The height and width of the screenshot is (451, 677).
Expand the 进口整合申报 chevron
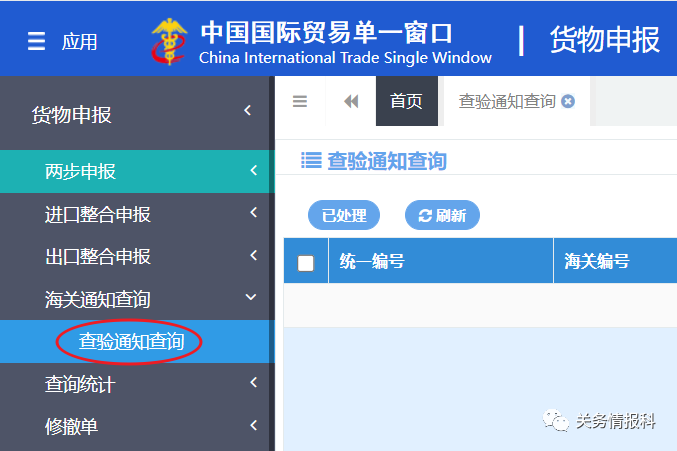[x=254, y=212]
